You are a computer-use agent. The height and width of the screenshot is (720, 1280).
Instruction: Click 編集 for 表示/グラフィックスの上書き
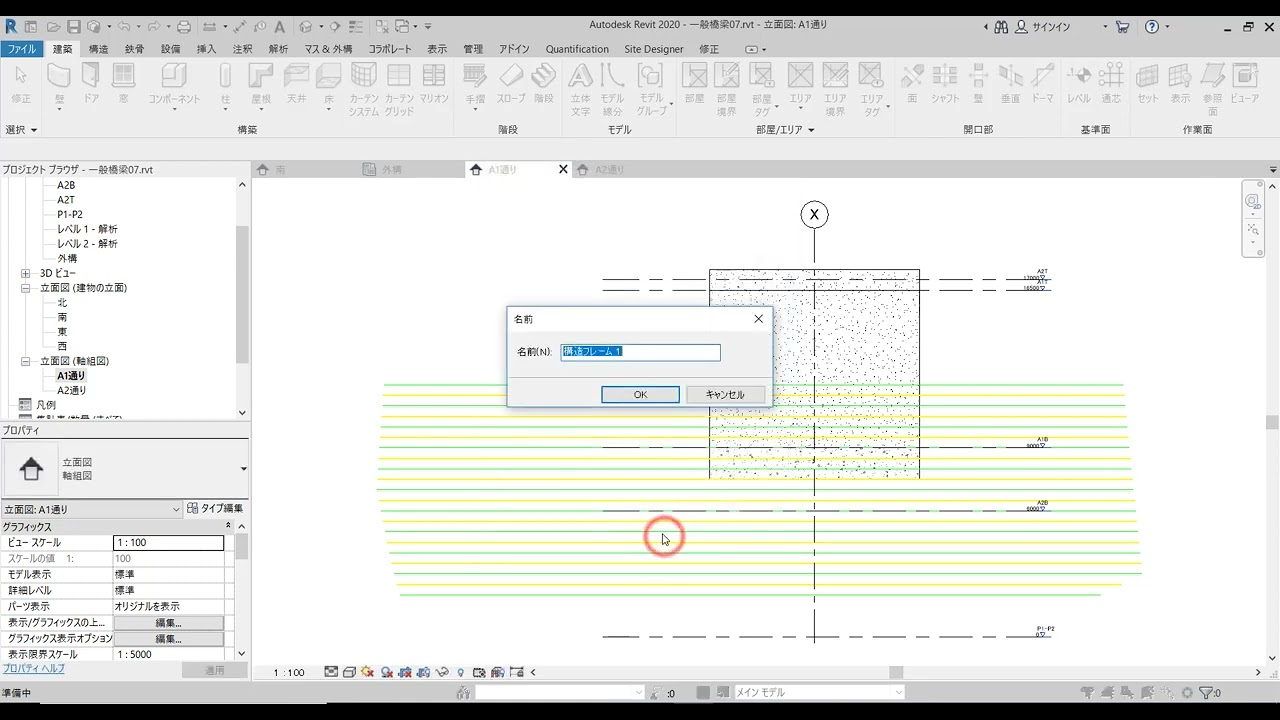click(168, 622)
